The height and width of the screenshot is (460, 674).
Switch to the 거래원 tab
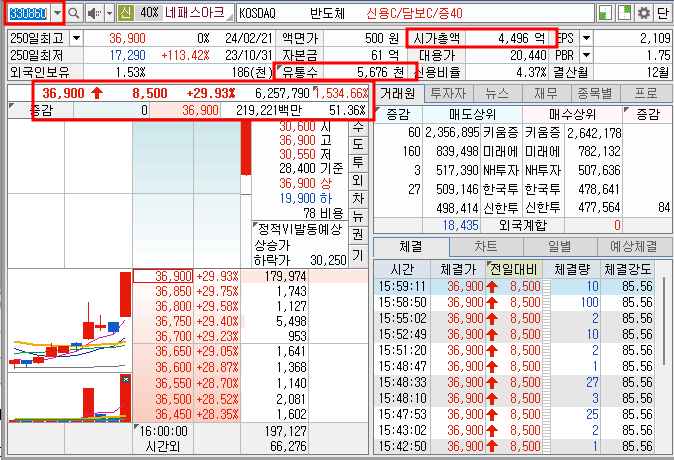pyautogui.click(x=398, y=93)
